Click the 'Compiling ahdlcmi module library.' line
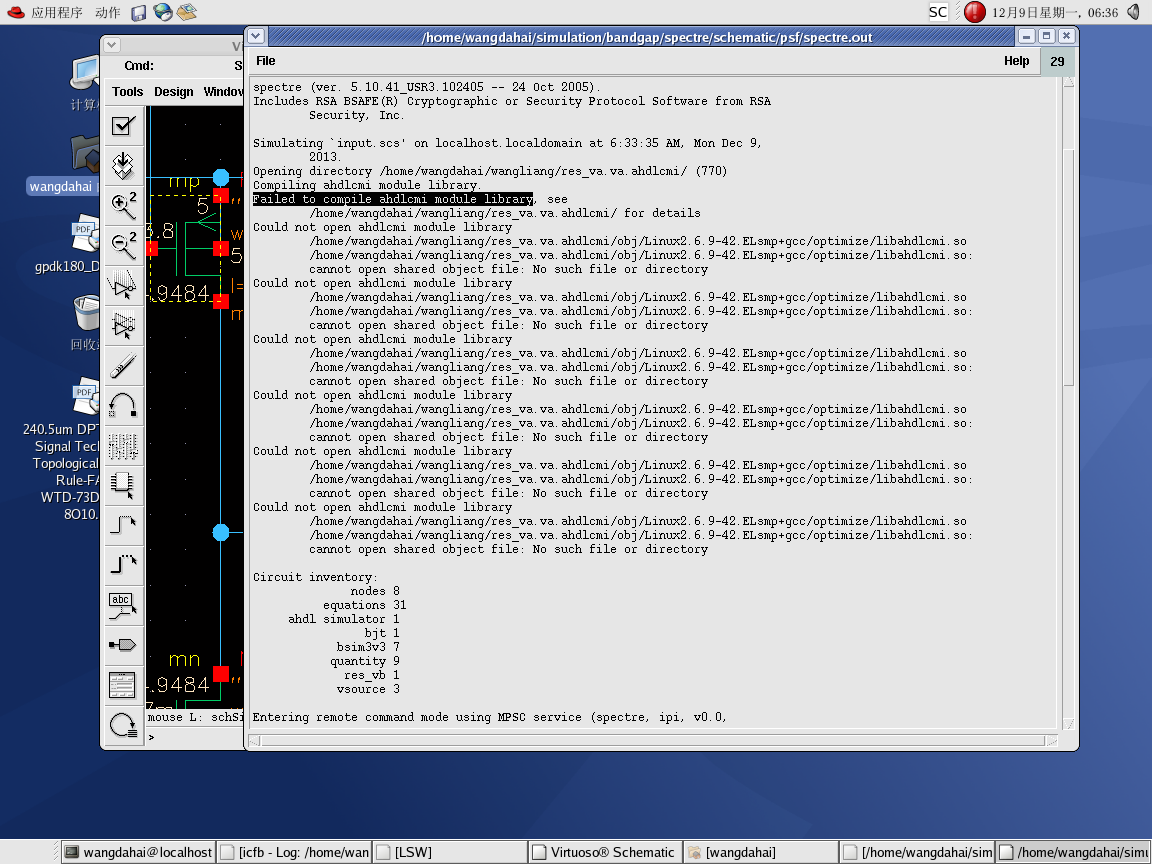1152x864 pixels. point(367,185)
